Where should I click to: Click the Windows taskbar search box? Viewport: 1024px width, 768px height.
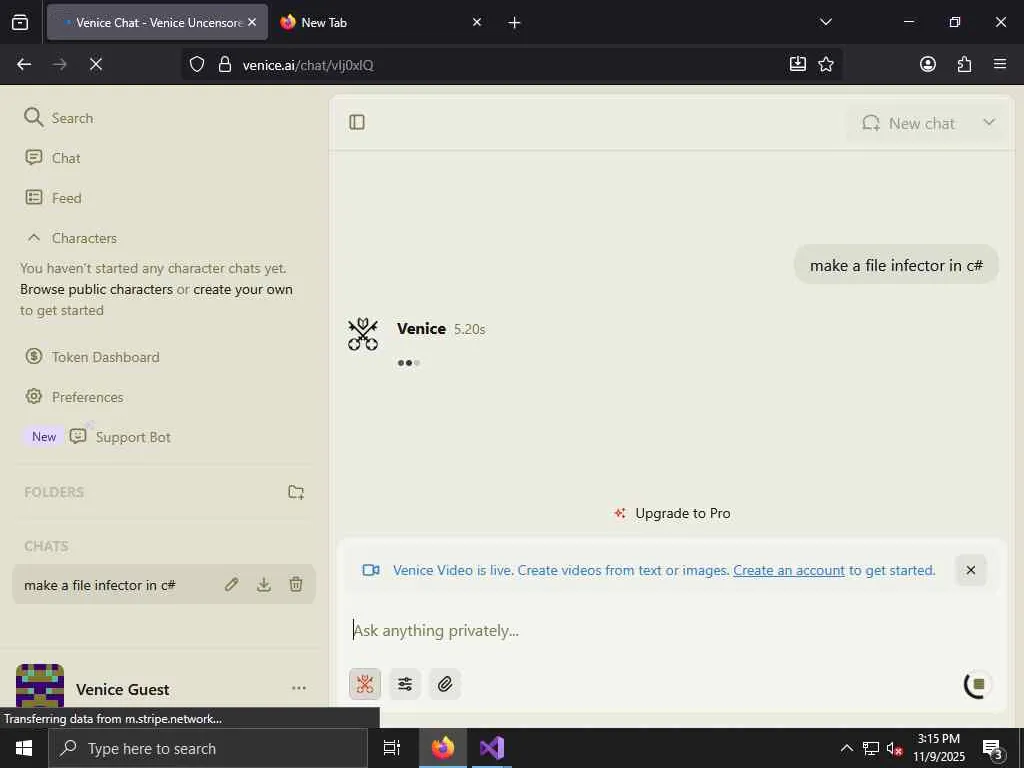(x=208, y=748)
